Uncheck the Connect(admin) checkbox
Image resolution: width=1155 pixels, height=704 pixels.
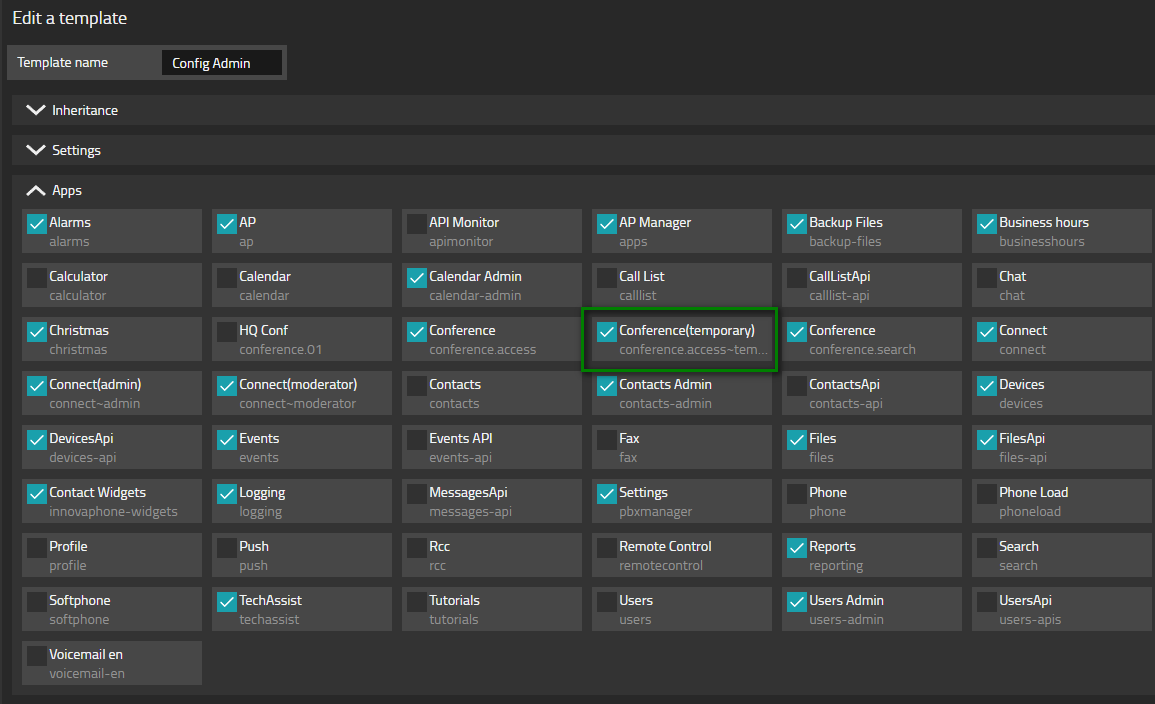pyautogui.click(x=37, y=385)
